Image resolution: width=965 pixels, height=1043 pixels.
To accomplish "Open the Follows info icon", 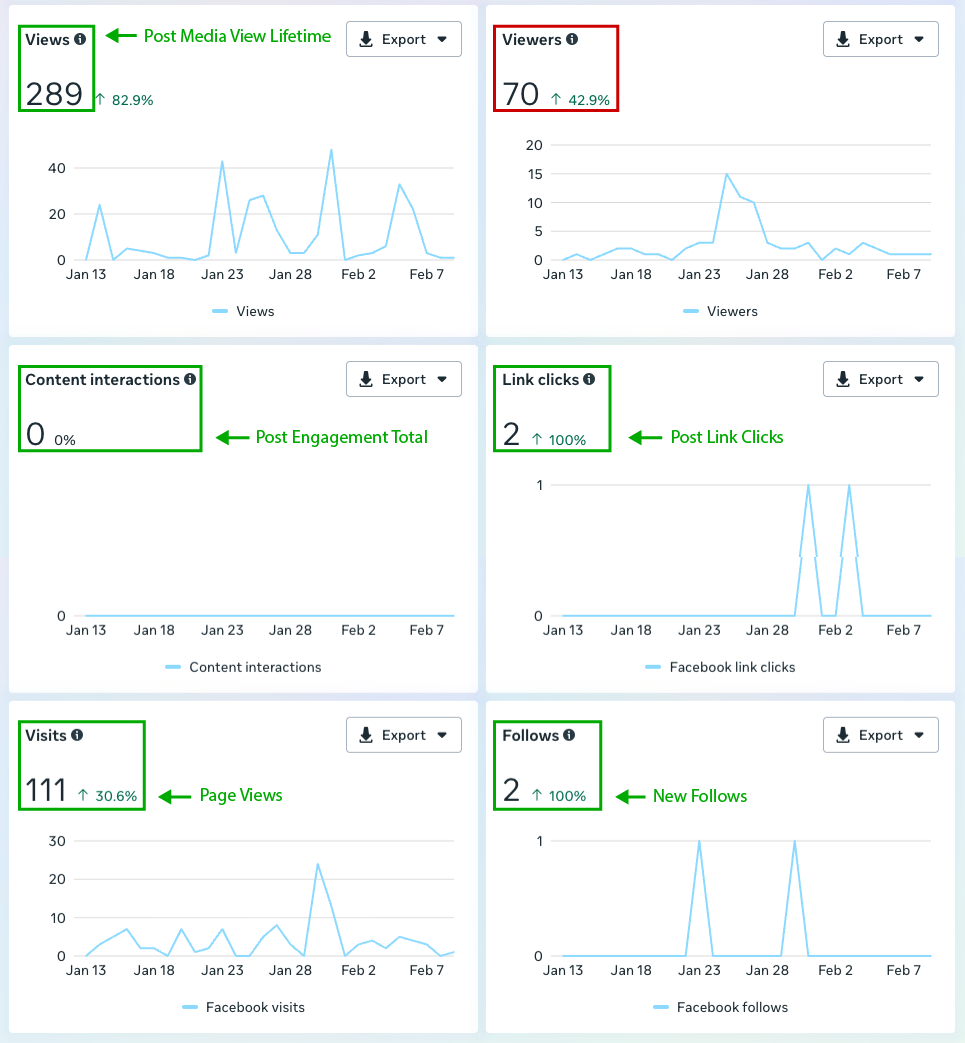I will point(569,735).
